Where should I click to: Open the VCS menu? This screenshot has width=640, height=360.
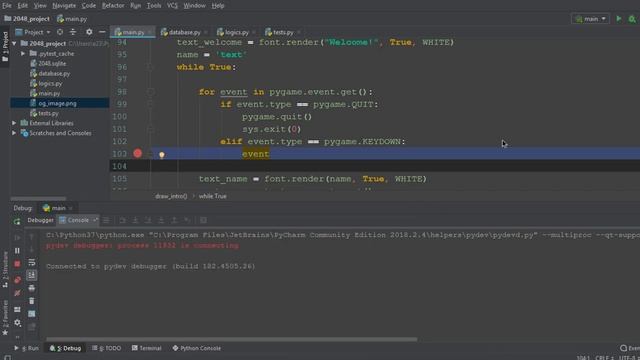point(172,6)
